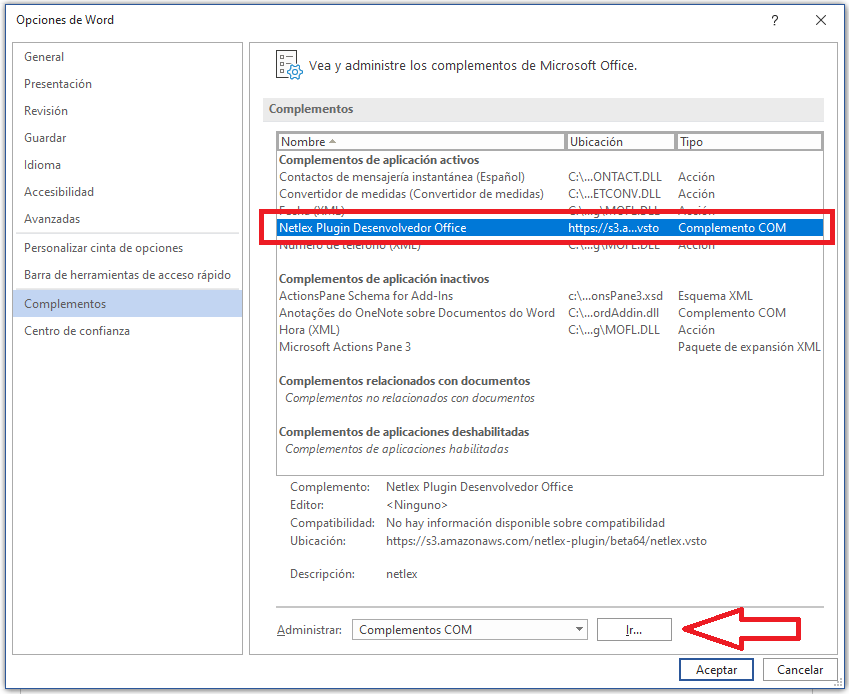
Task: Click c:\...onsPane3.xsd location cell
Action: pos(615,296)
